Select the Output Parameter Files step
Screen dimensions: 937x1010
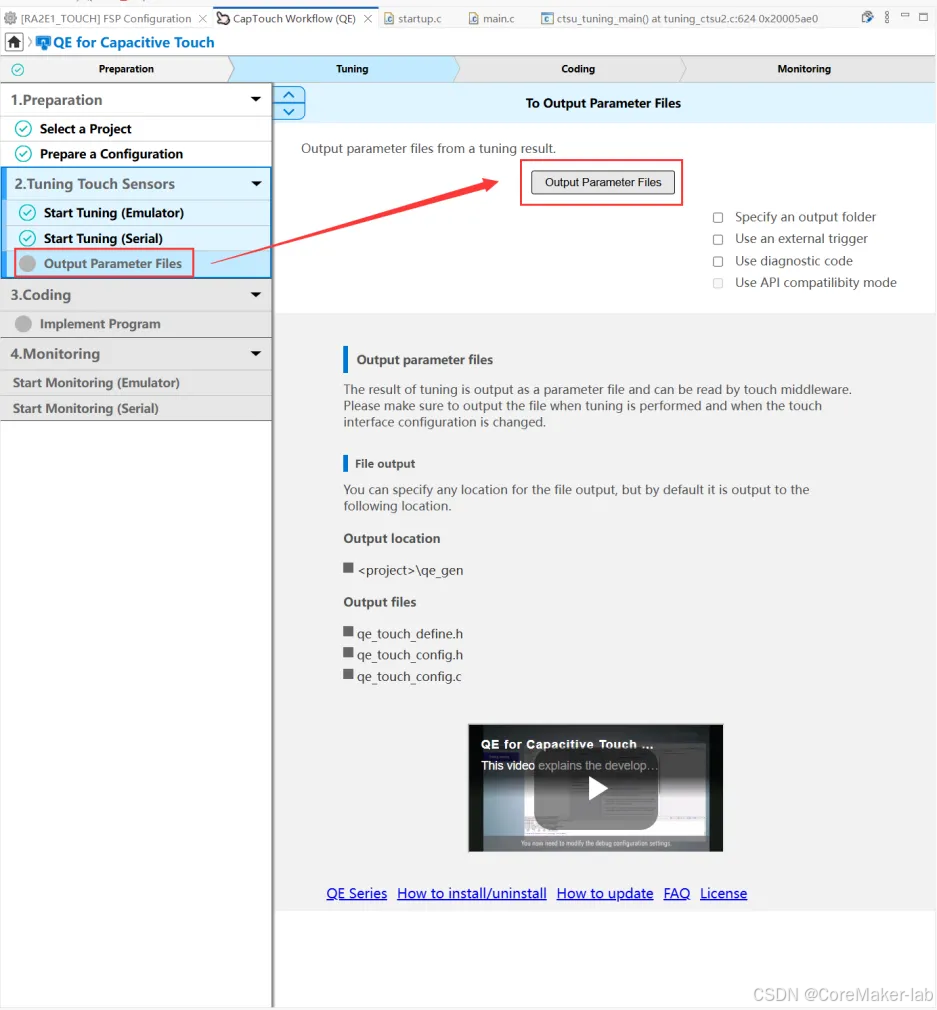(x=138, y=263)
